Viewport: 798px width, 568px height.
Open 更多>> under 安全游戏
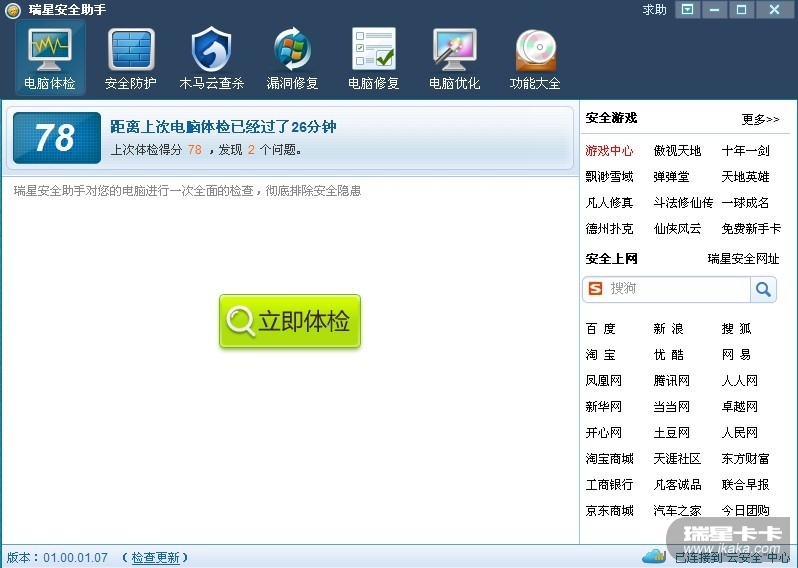coord(760,119)
